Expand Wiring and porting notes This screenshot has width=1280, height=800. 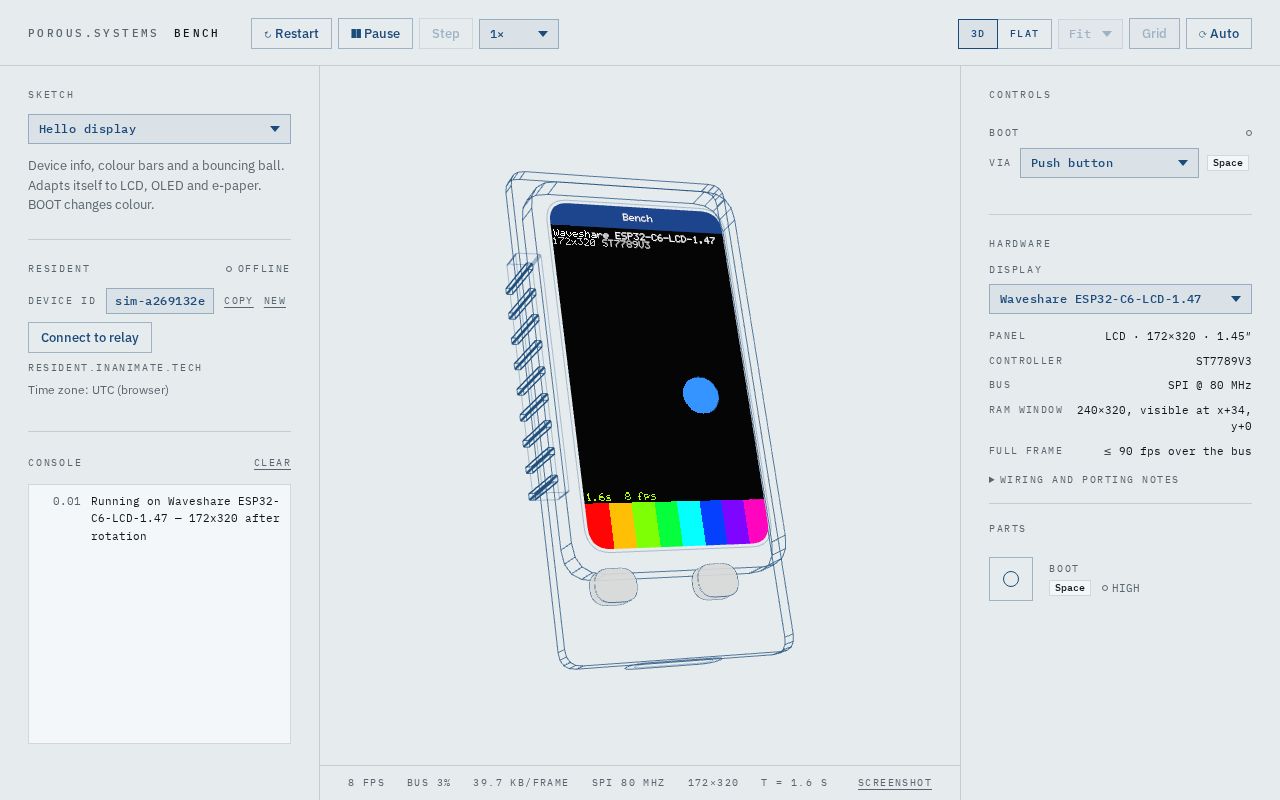(x=1084, y=480)
